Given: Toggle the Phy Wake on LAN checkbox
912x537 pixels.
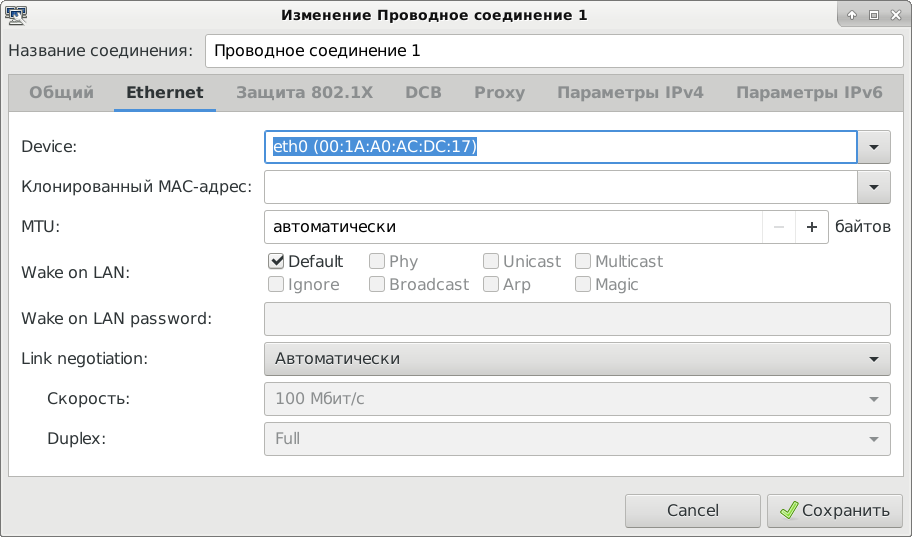Looking at the screenshot, I should (377, 261).
